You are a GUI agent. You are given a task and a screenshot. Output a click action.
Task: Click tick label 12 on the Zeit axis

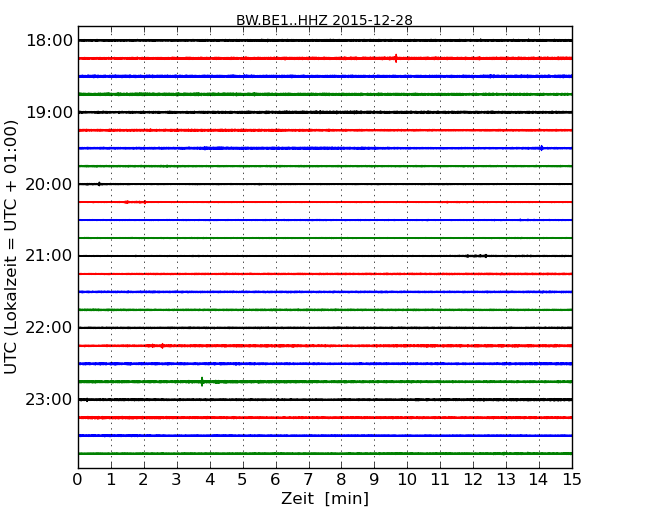tap(473, 479)
